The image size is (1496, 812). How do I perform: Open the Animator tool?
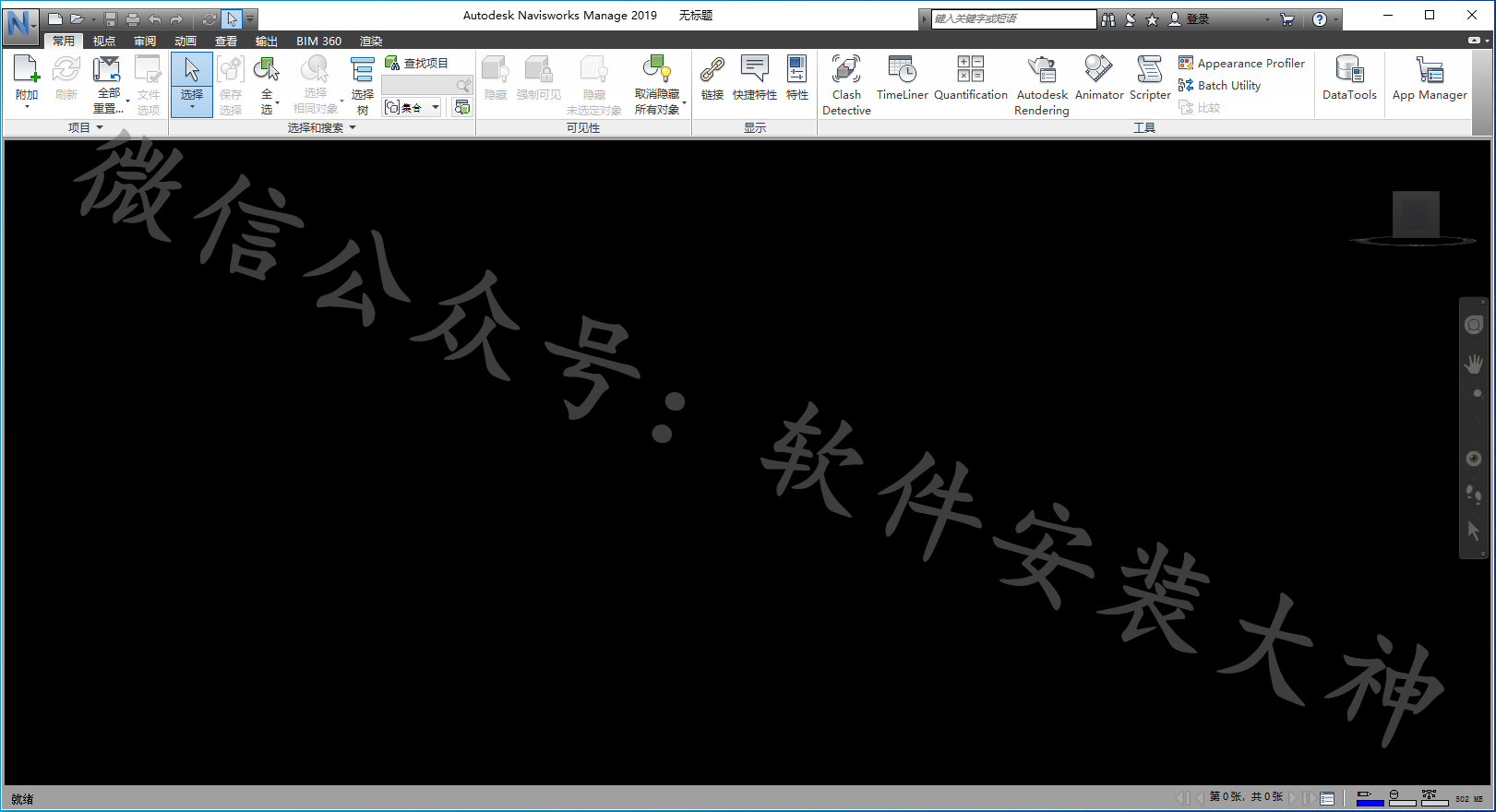point(1099,78)
